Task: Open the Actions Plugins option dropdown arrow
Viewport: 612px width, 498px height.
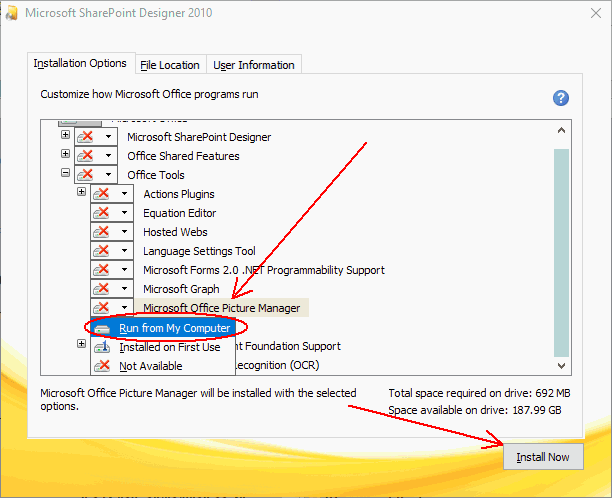Action: pyautogui.click(x=124, y=194)
